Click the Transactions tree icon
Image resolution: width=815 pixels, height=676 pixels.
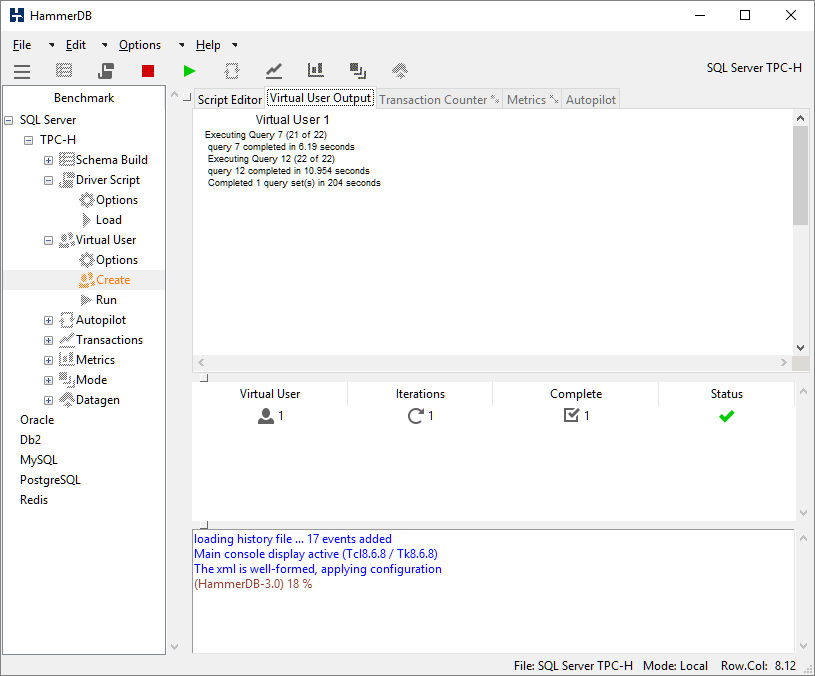(67, 340)
